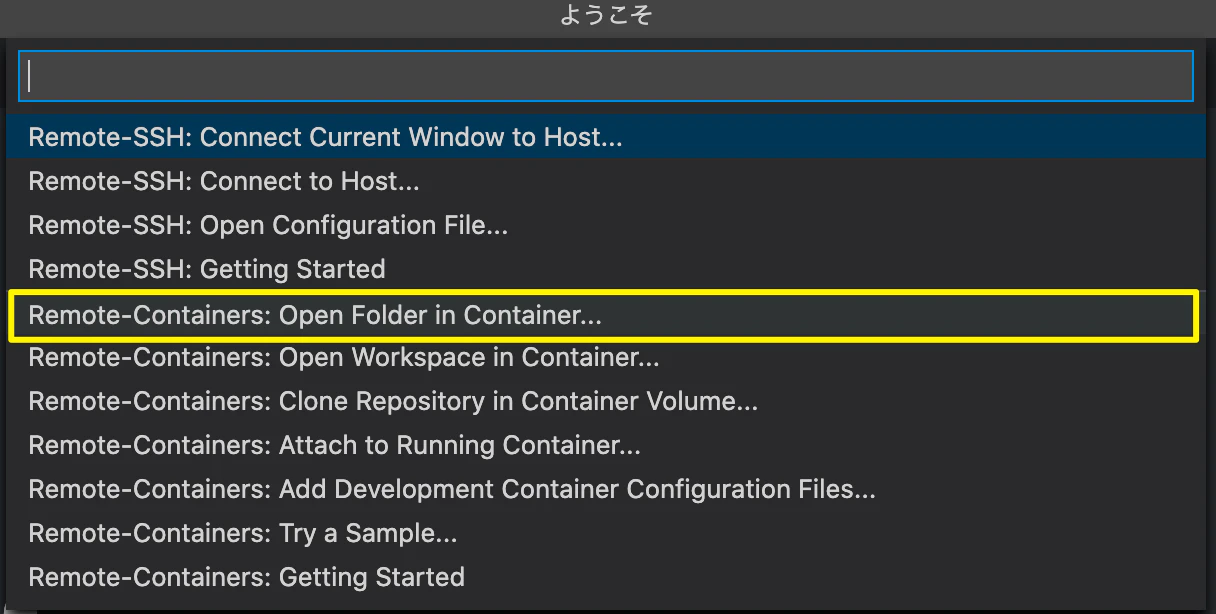1216x614 pixels.
Task: Click the command mentioning Configuration Files
Action: pos(452,489)
